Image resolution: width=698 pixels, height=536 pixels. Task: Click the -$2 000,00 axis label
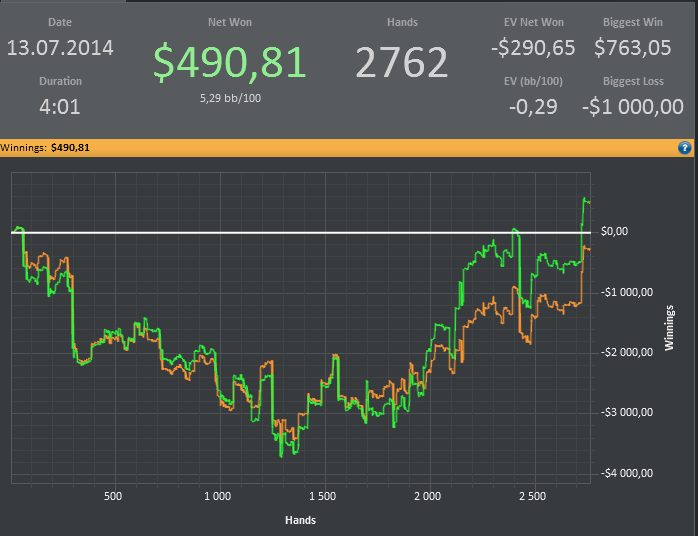click(627, 352)
